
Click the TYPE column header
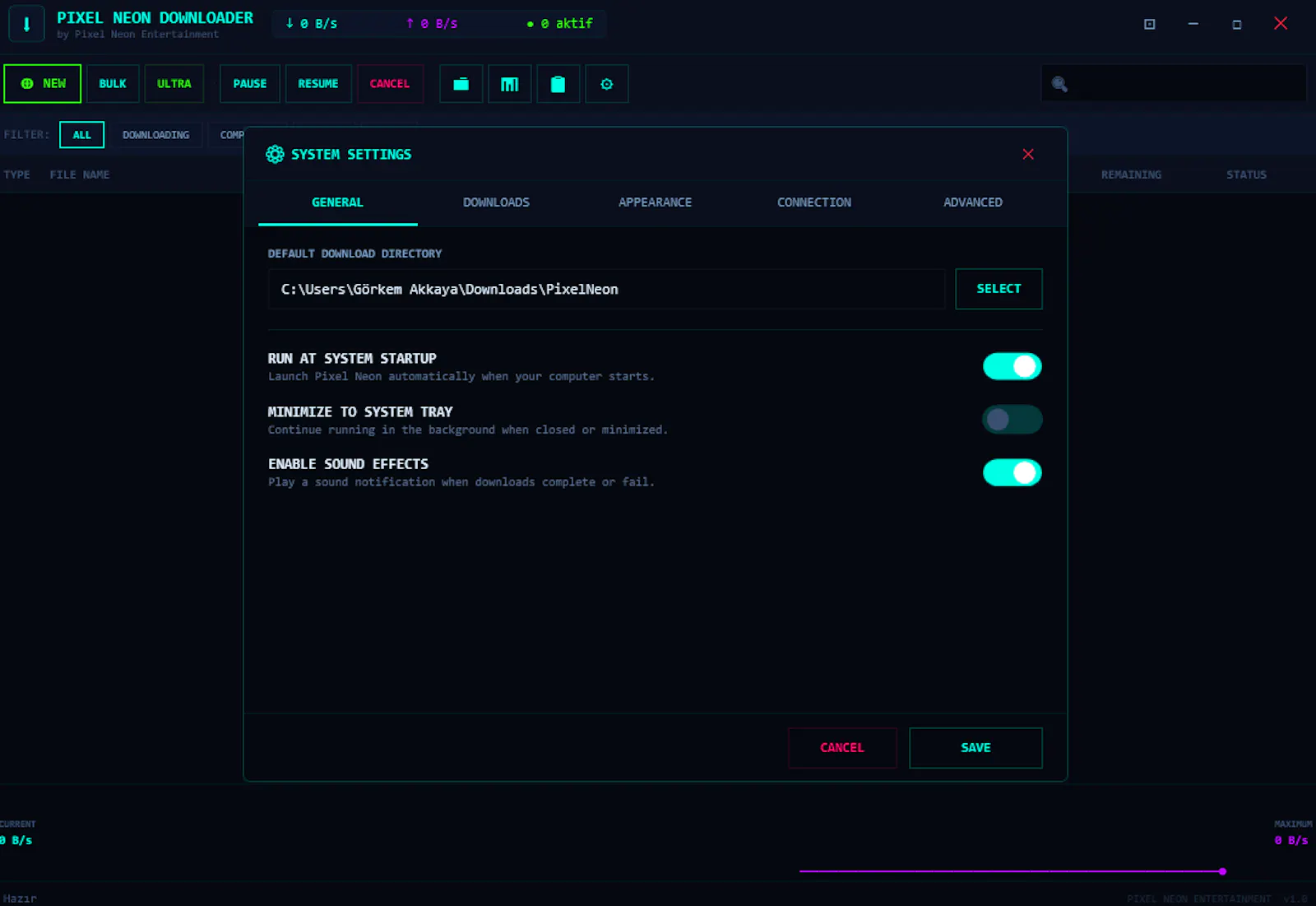16,174
